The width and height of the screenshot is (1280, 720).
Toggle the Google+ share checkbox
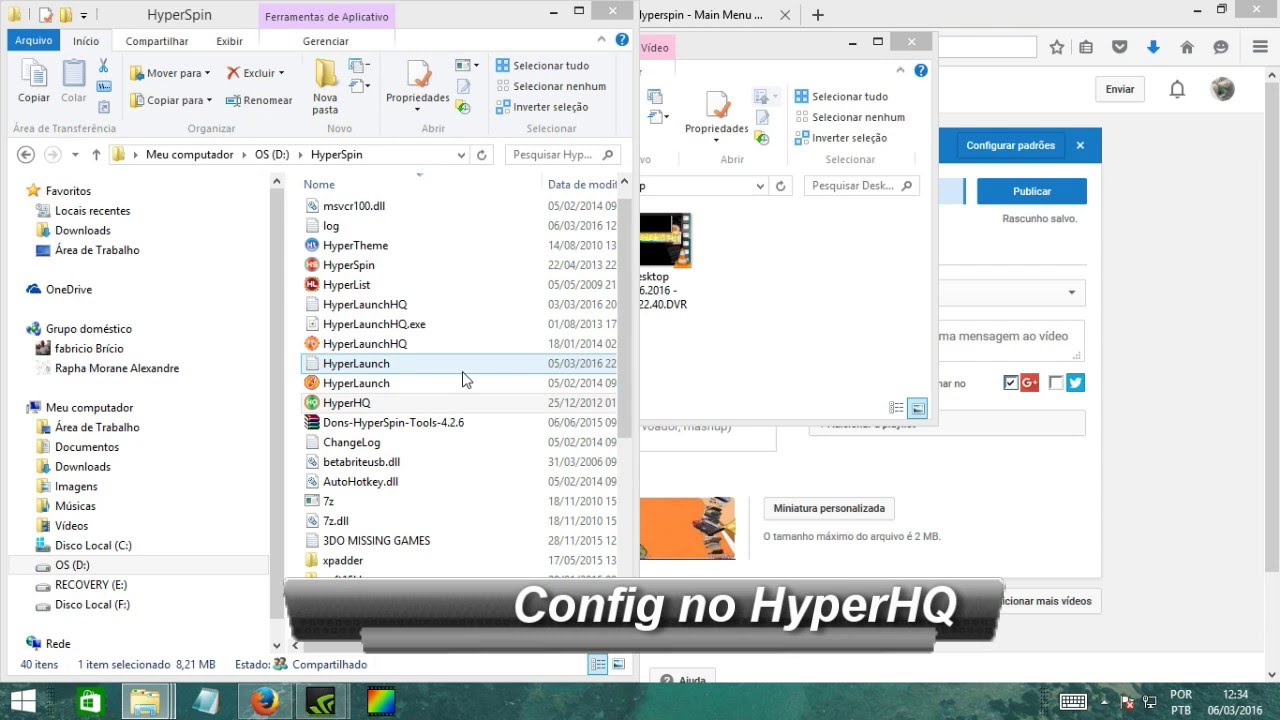click(1010, 383)
